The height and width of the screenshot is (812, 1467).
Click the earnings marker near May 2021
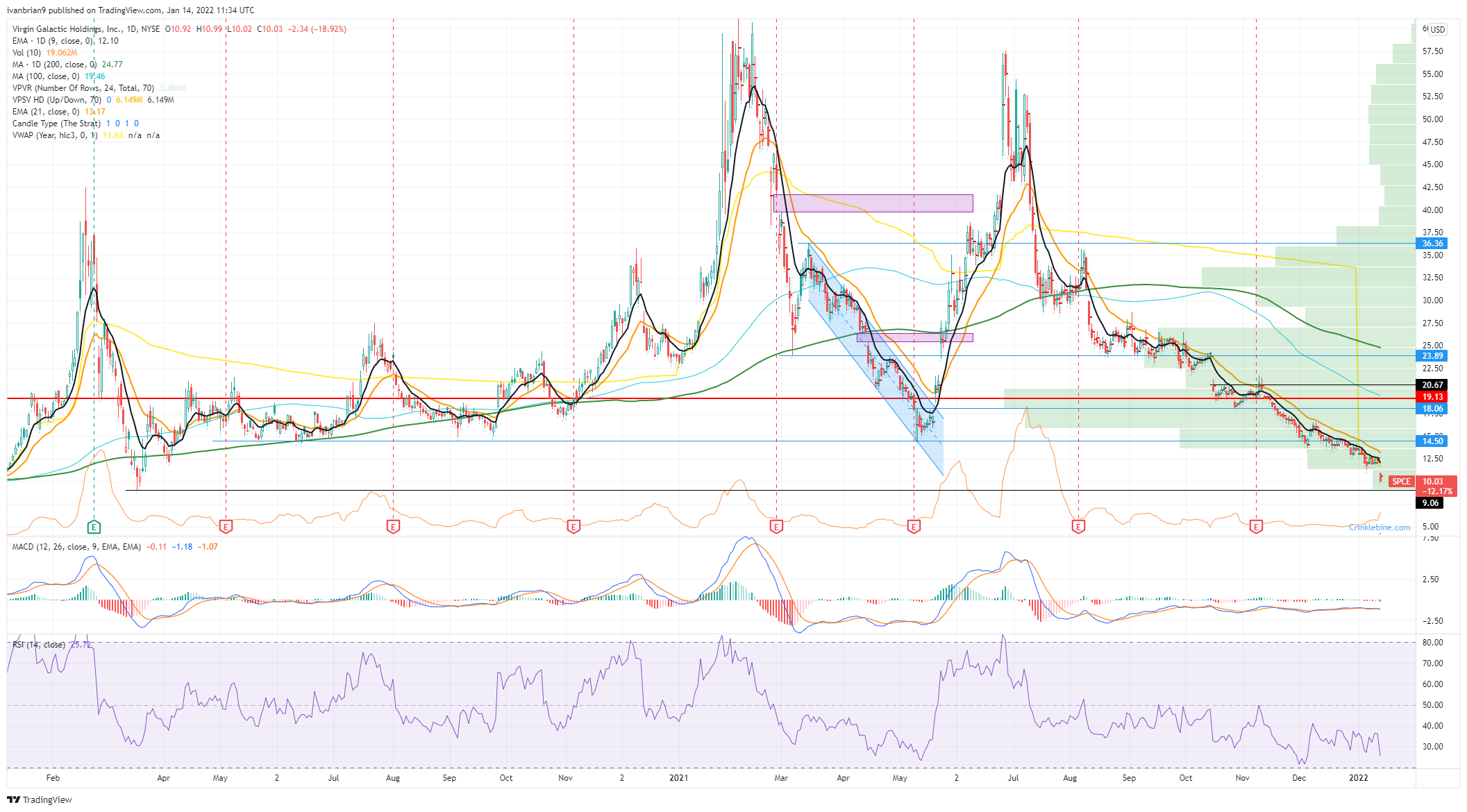click(914, 527)
